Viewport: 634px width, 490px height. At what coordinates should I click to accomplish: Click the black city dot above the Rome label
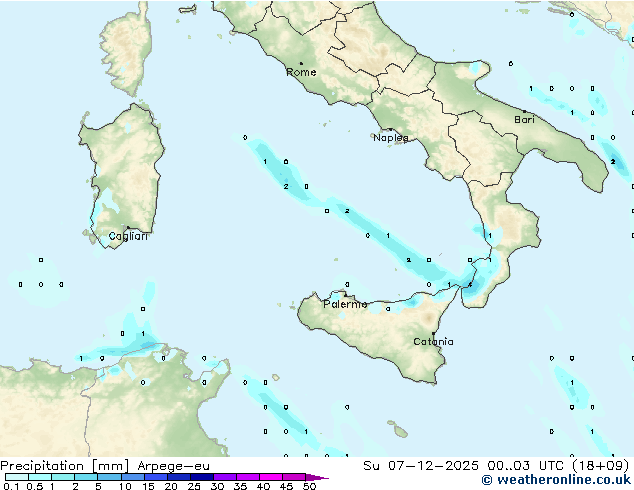click(x=301, y=63)
